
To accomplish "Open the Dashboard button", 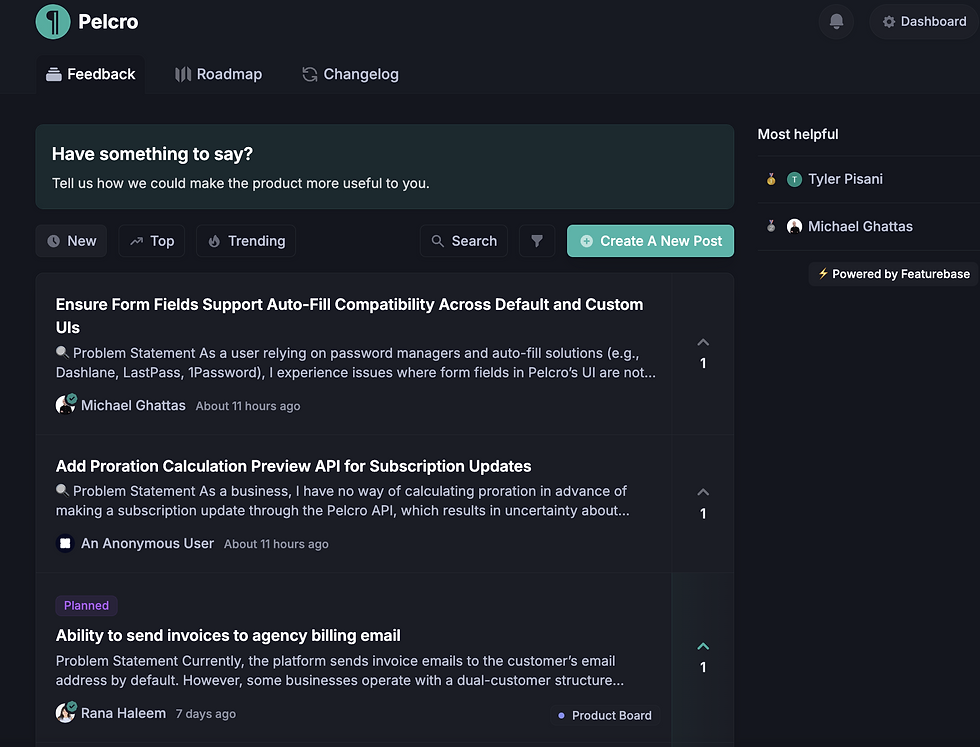I will pyautogui.click(x=924, y=22).
